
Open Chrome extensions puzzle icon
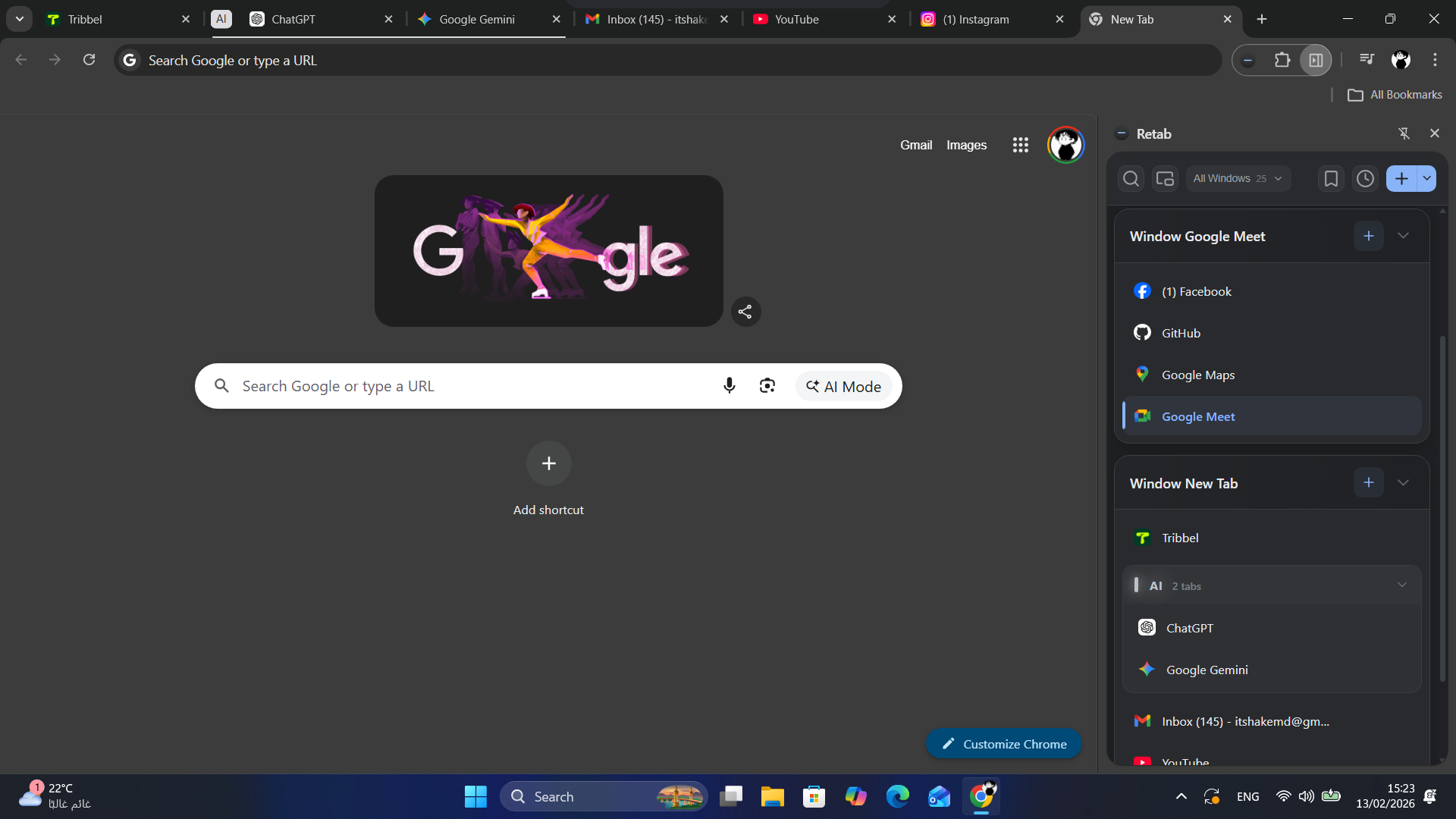(1282, 59)
